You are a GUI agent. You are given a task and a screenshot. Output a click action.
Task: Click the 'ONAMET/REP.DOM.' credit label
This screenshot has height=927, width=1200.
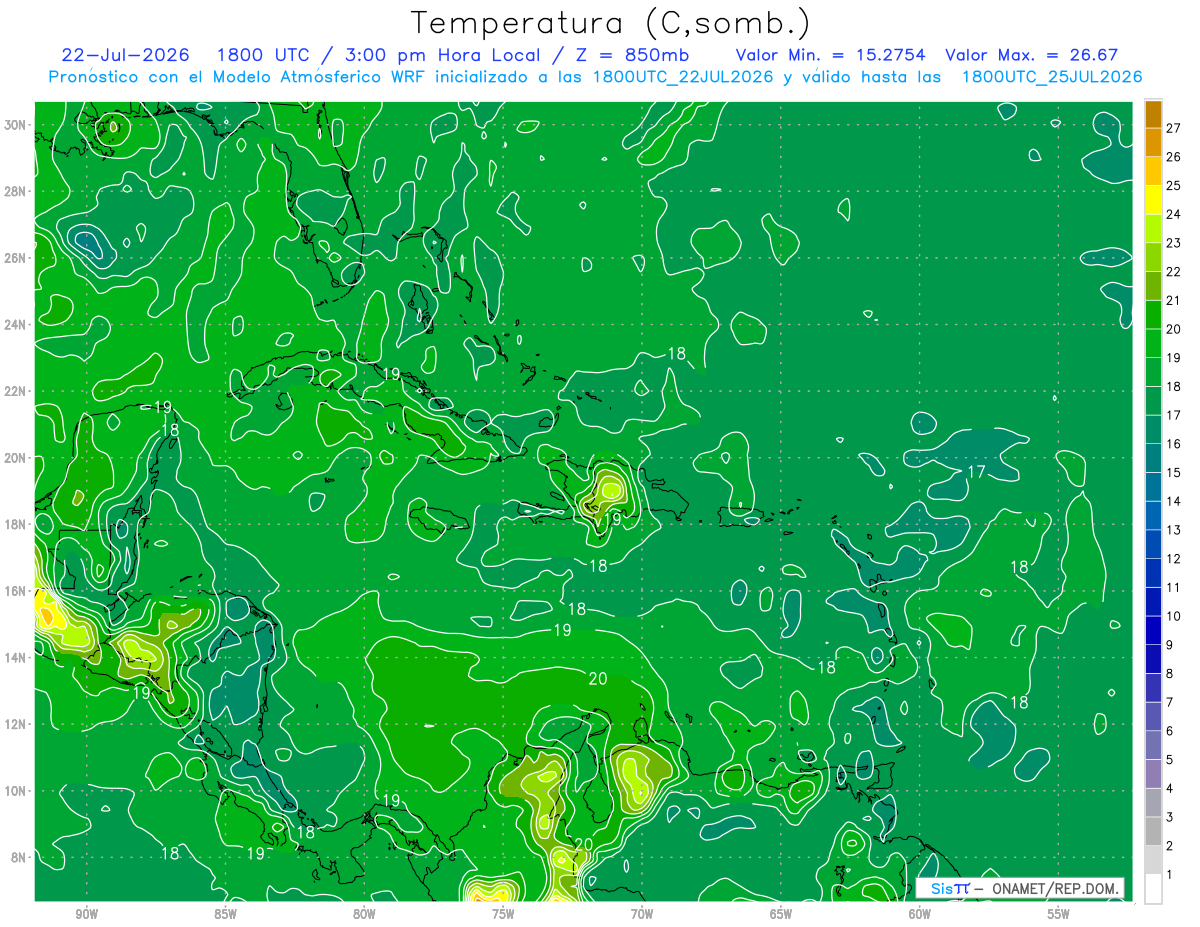pos(1053,889)
